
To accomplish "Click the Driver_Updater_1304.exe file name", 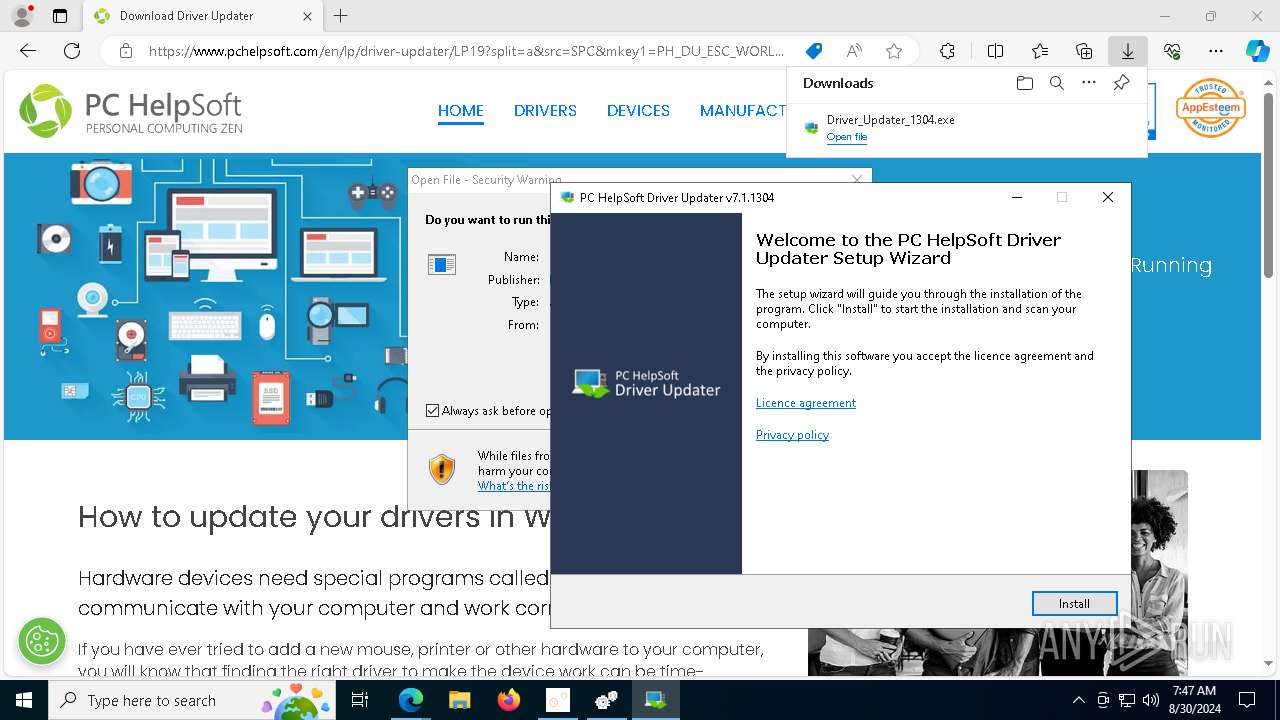I will pyautogui.click(x=890, y=120).
